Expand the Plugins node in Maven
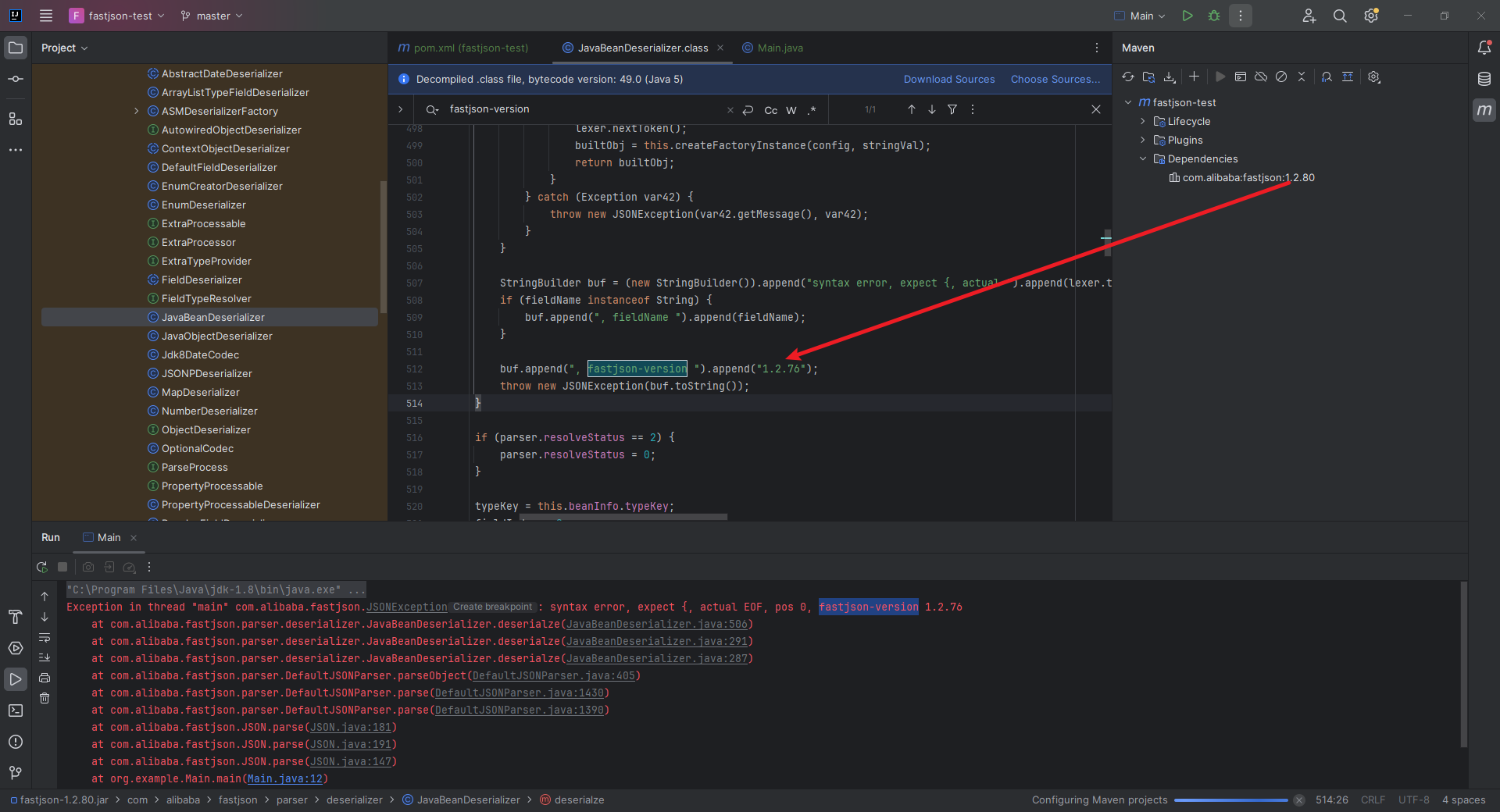 (1143, 140)
